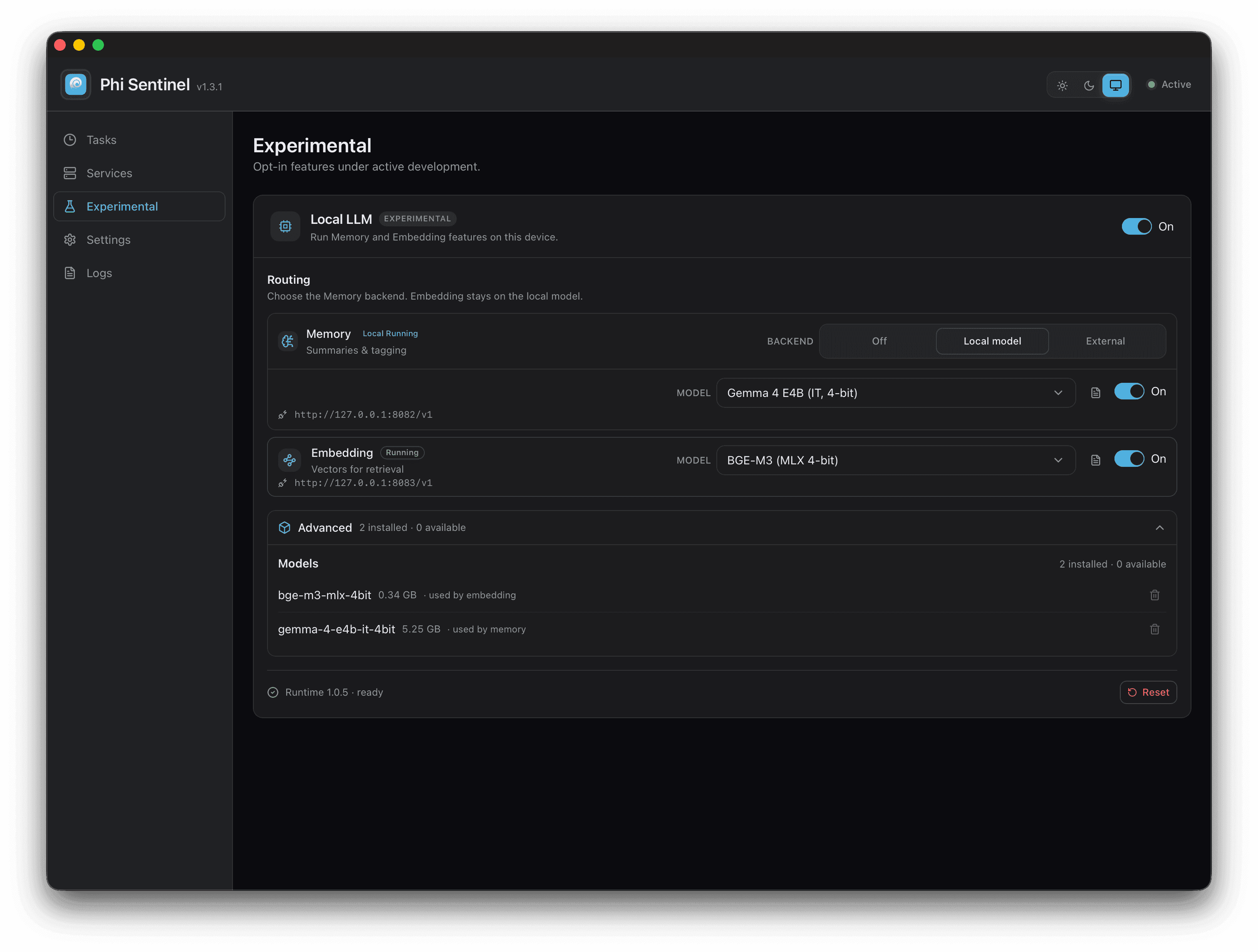This screenshot has width=1258, height=952.
Task: Open the BGE-M3 embedding model dropdown
Action: click(896, 460)
